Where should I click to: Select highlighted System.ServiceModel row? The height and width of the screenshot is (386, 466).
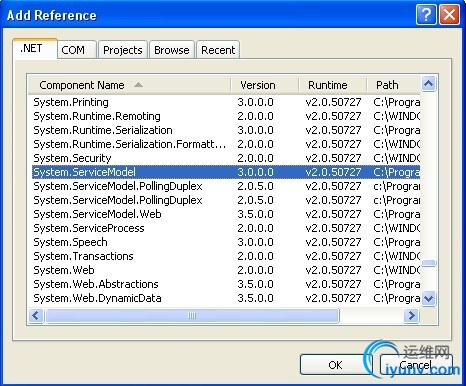pyautogui.click(x=226, y=172)
